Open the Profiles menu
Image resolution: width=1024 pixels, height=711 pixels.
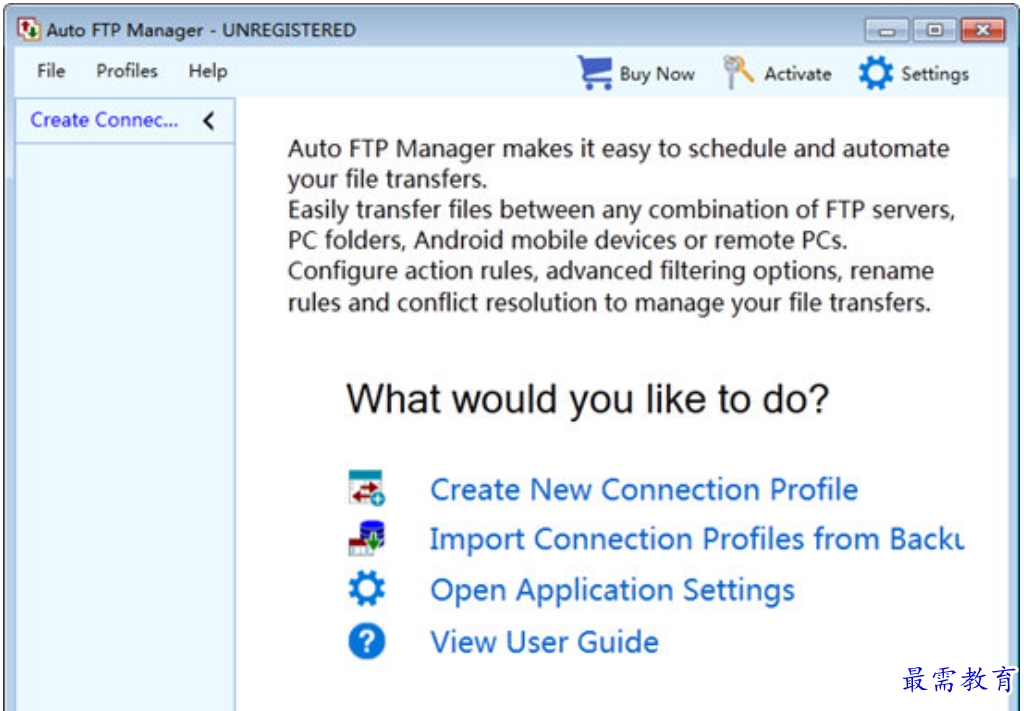(x=127, y=71)
